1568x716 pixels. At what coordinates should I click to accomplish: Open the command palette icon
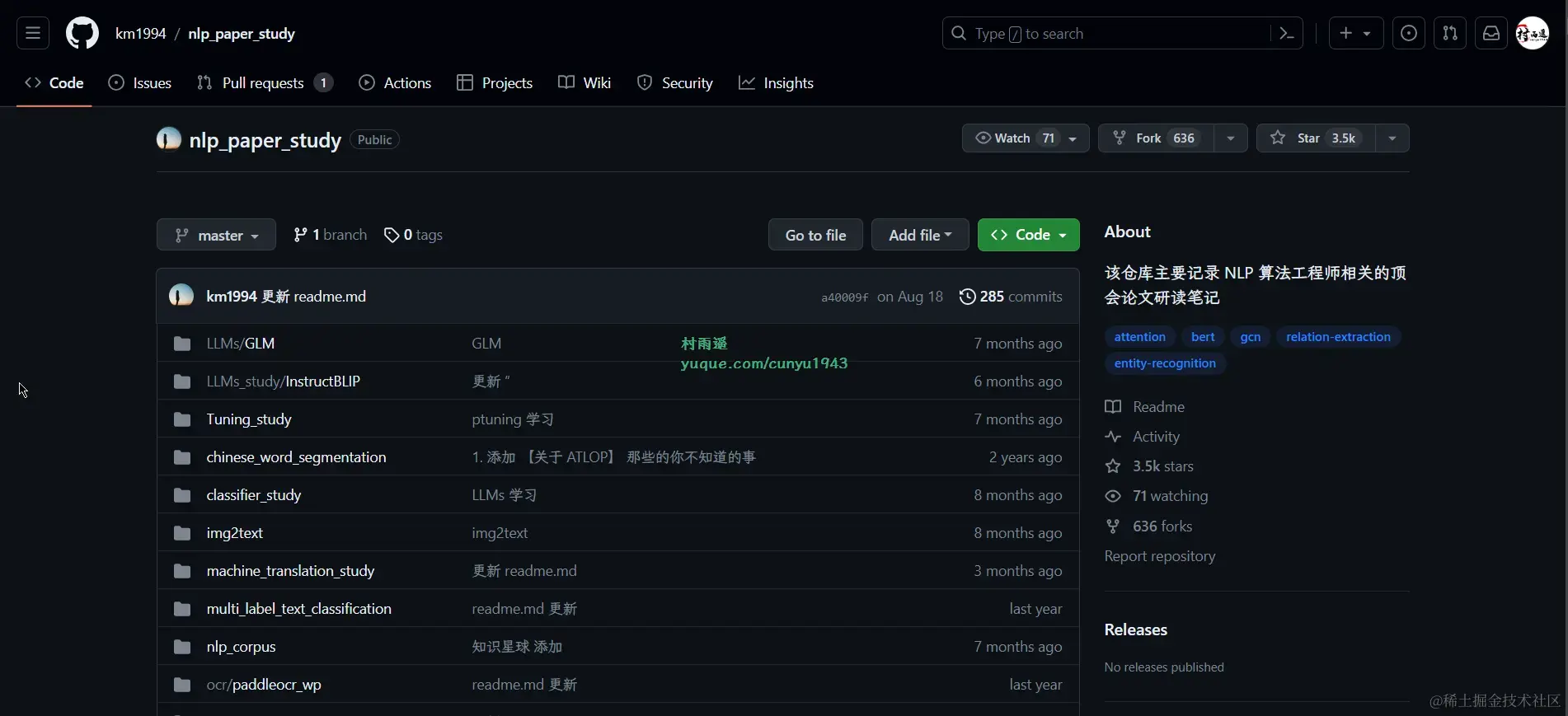pyautogui.click(x=1286, y=34)
